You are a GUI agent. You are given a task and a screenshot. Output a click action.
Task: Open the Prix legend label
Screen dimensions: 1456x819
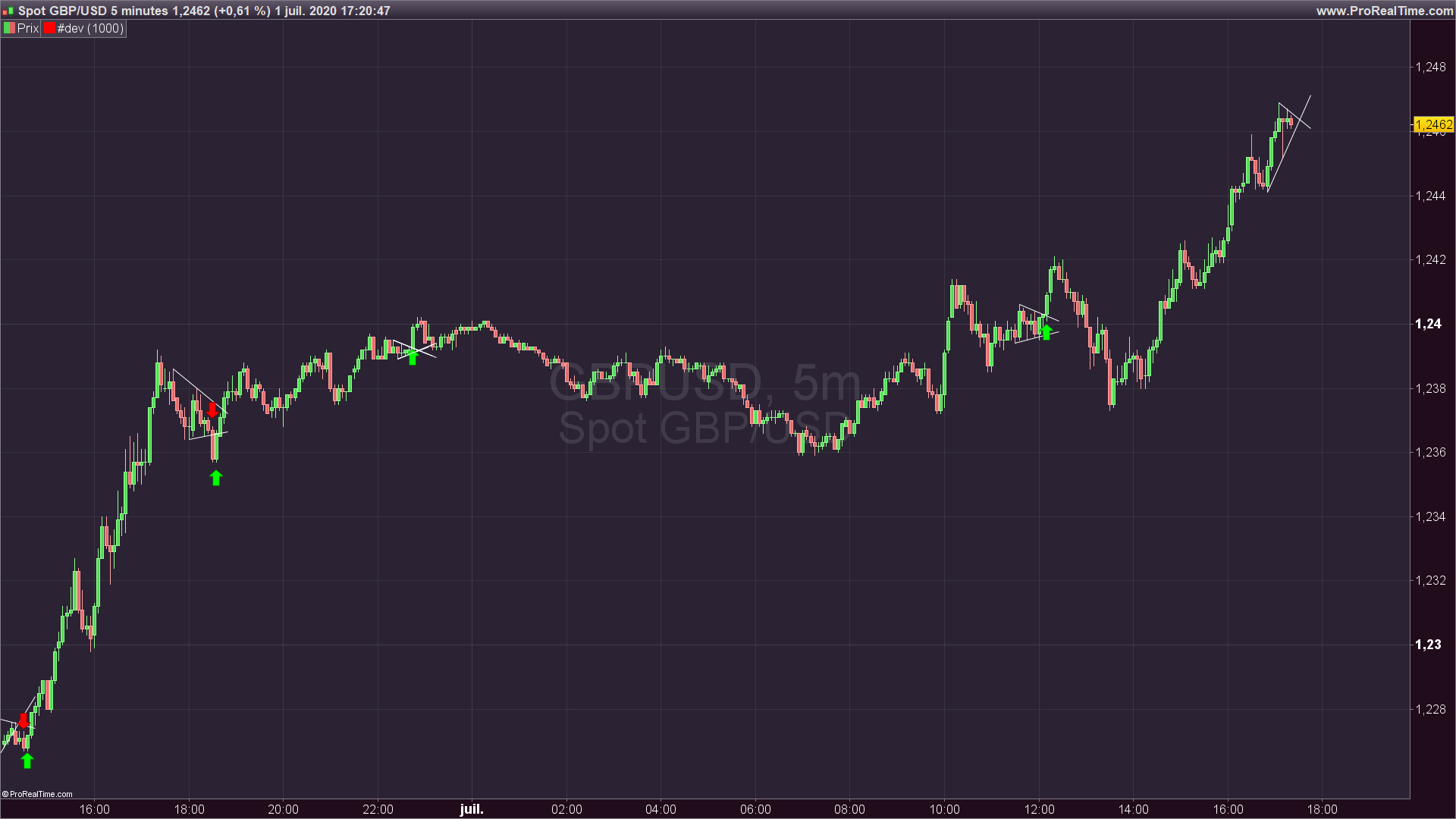(x=28, y=29)
